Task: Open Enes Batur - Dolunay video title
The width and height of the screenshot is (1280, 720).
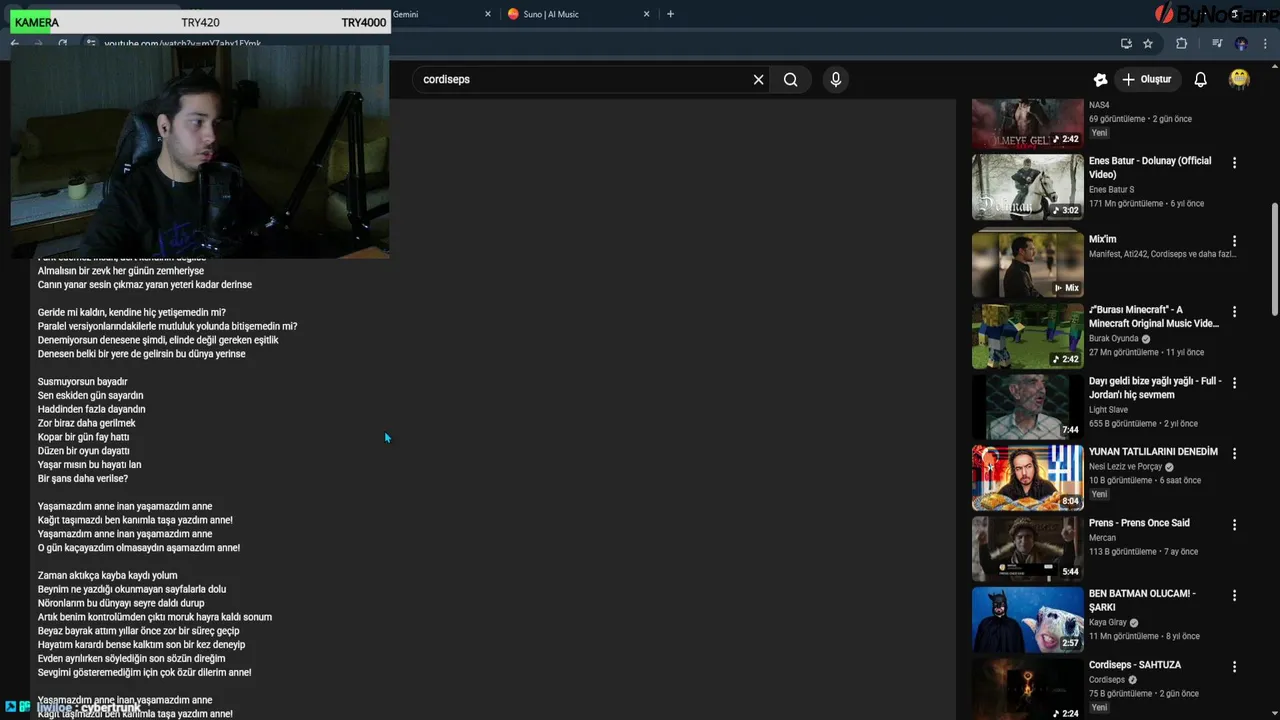Action: 1150,168
